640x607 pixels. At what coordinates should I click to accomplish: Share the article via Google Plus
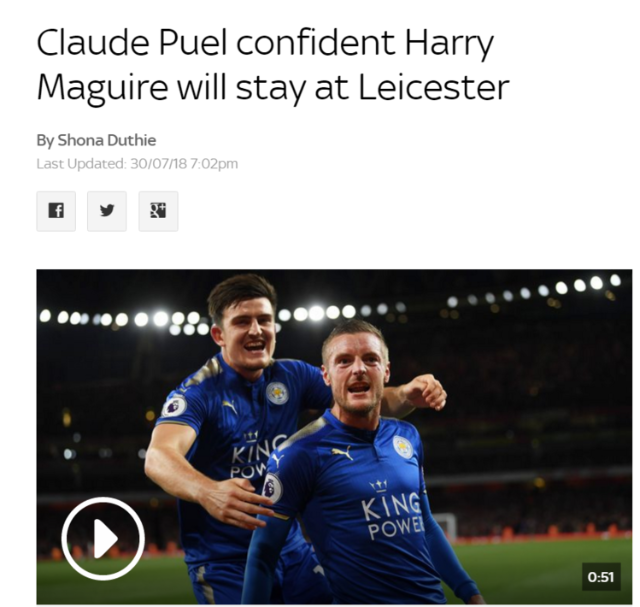[x=158, y=211]
